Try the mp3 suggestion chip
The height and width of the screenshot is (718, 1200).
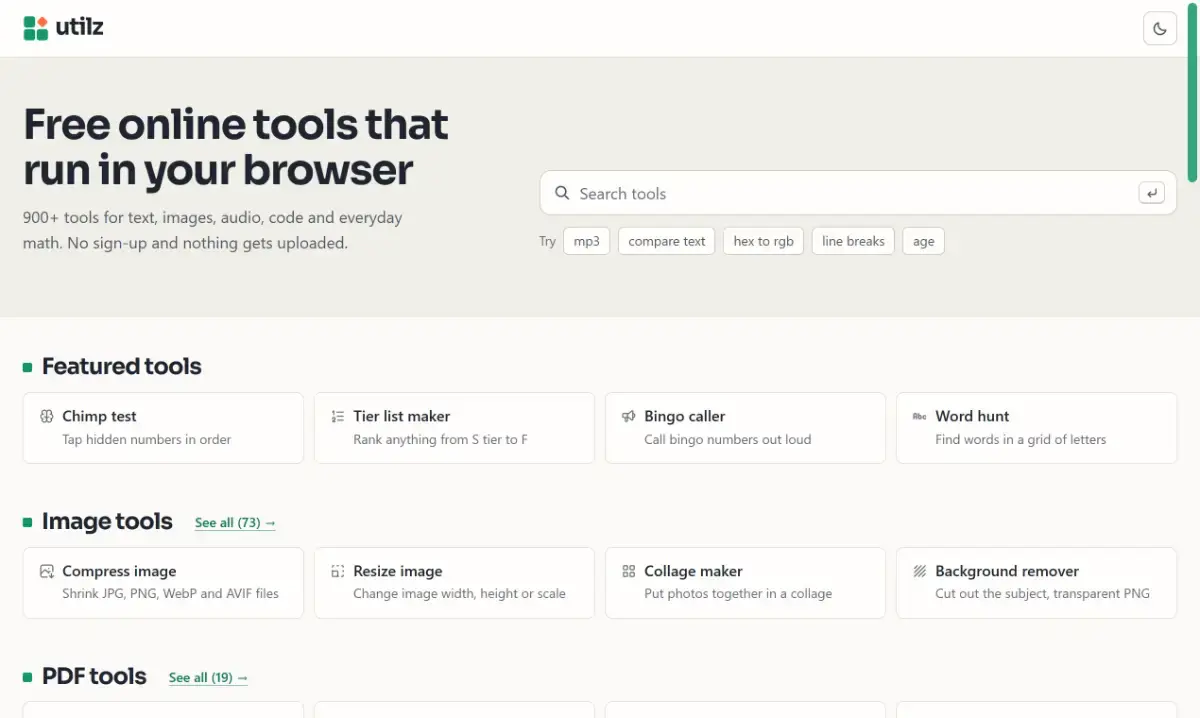[x=587, y=241]
